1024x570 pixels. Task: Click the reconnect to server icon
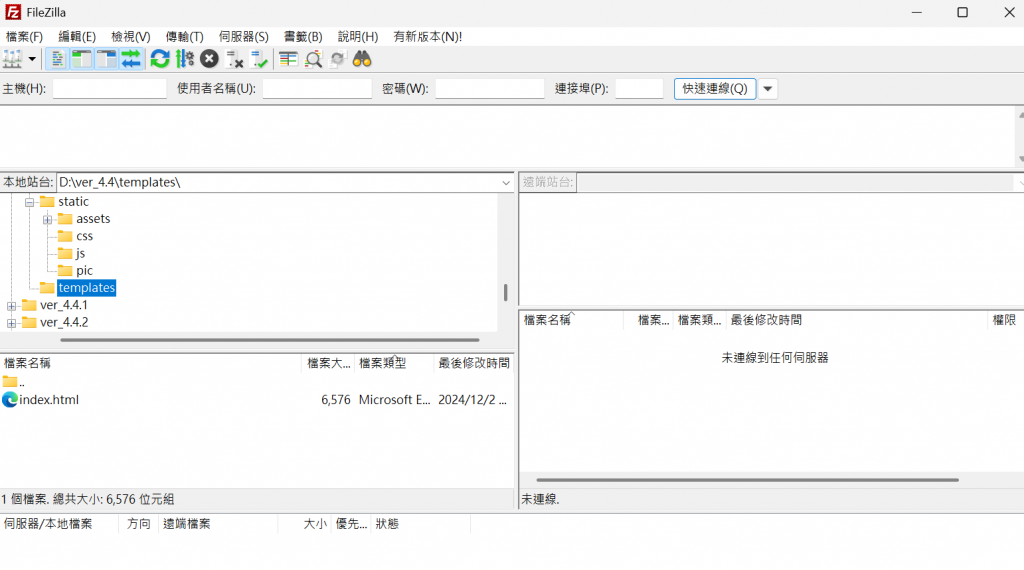coord(259,59)
